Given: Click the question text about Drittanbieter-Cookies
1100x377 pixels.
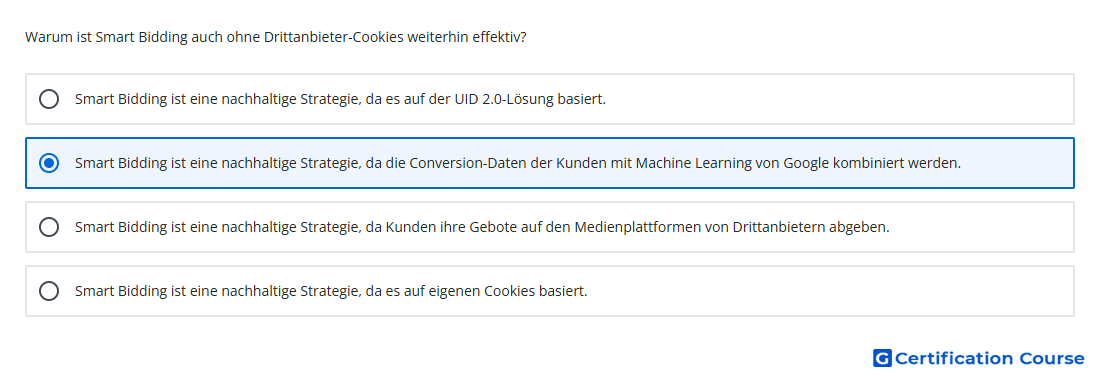Looking at the screenshot, I should click(x=276, y=37).
